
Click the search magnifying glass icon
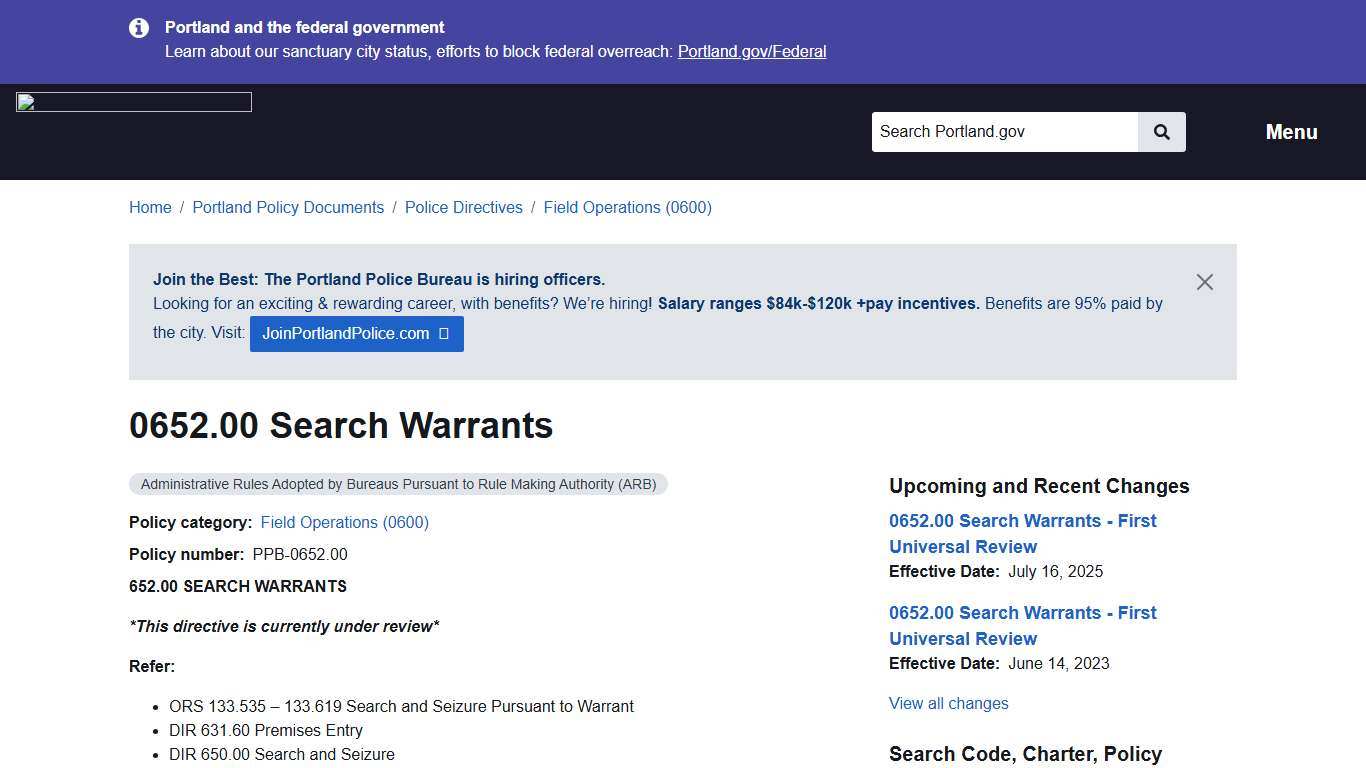point(1161,131)
